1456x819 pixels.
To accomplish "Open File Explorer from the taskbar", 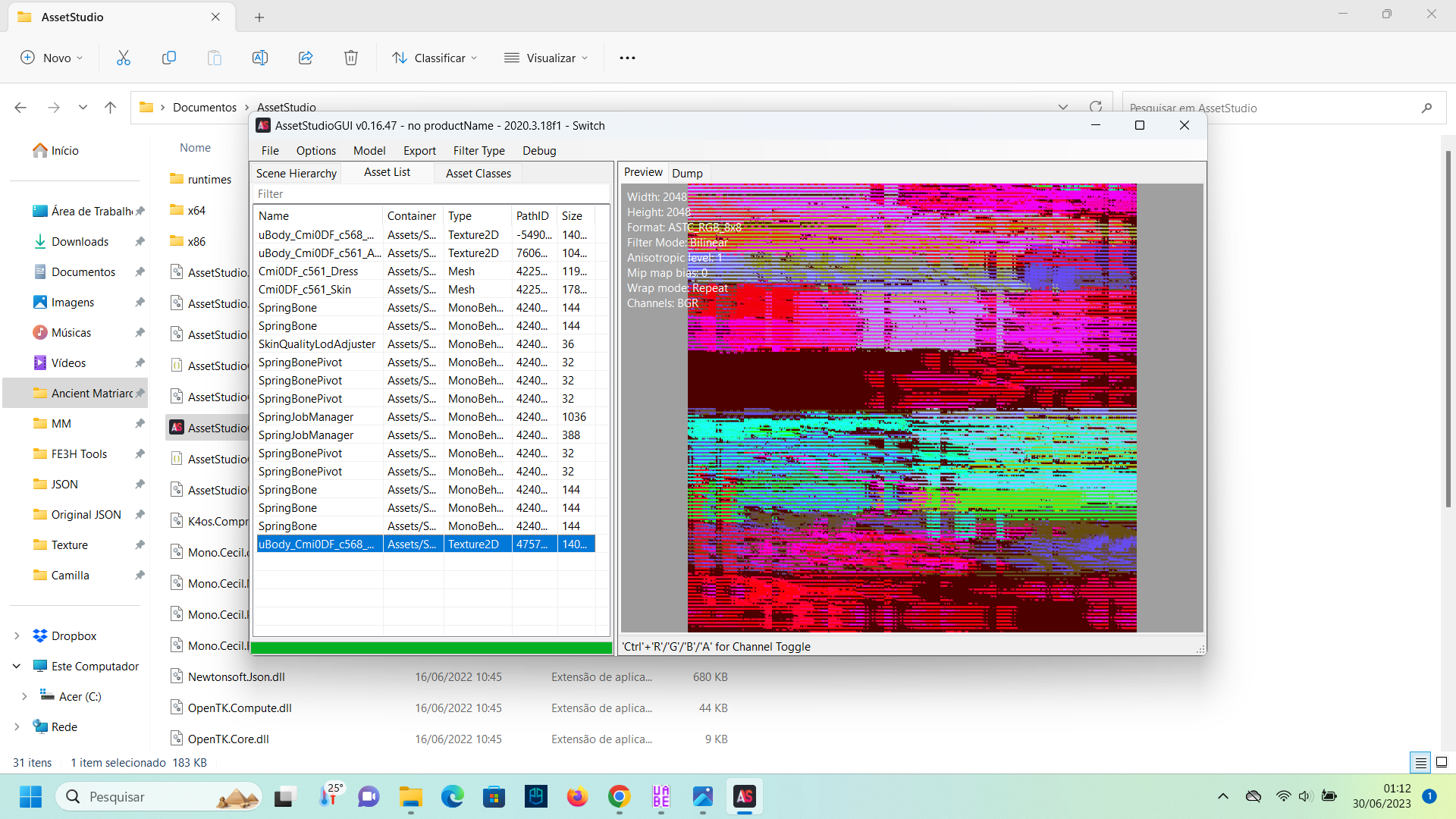I will coord(411,796).
